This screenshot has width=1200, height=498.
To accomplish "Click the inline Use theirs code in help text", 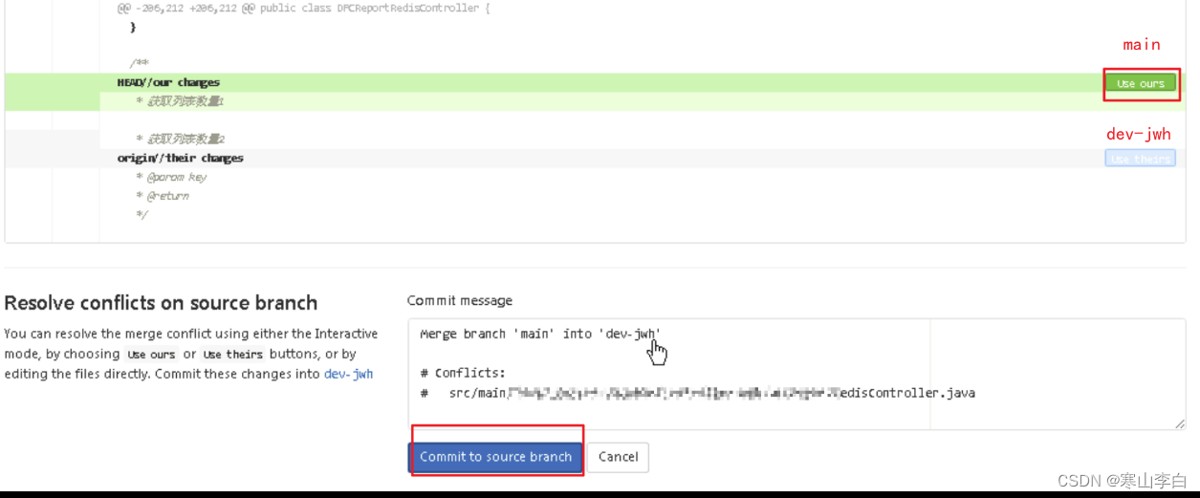I will [233, 355].
